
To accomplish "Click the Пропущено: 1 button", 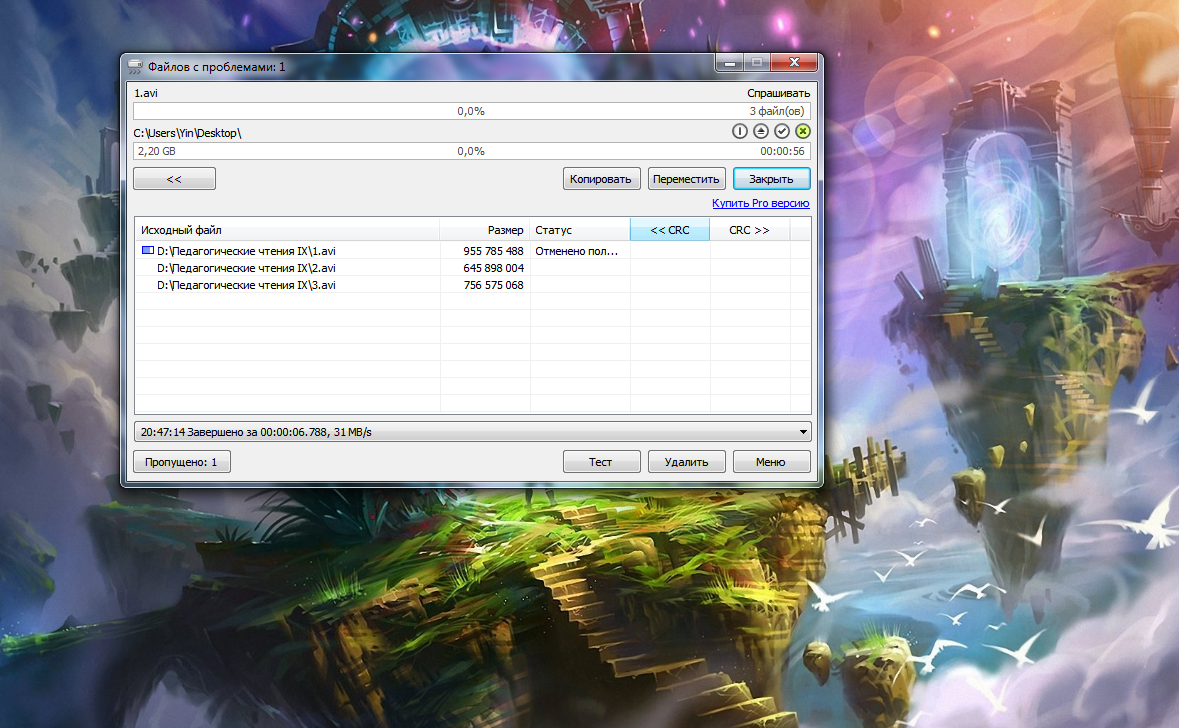I will pyautogui.click(x=182, y=462).
